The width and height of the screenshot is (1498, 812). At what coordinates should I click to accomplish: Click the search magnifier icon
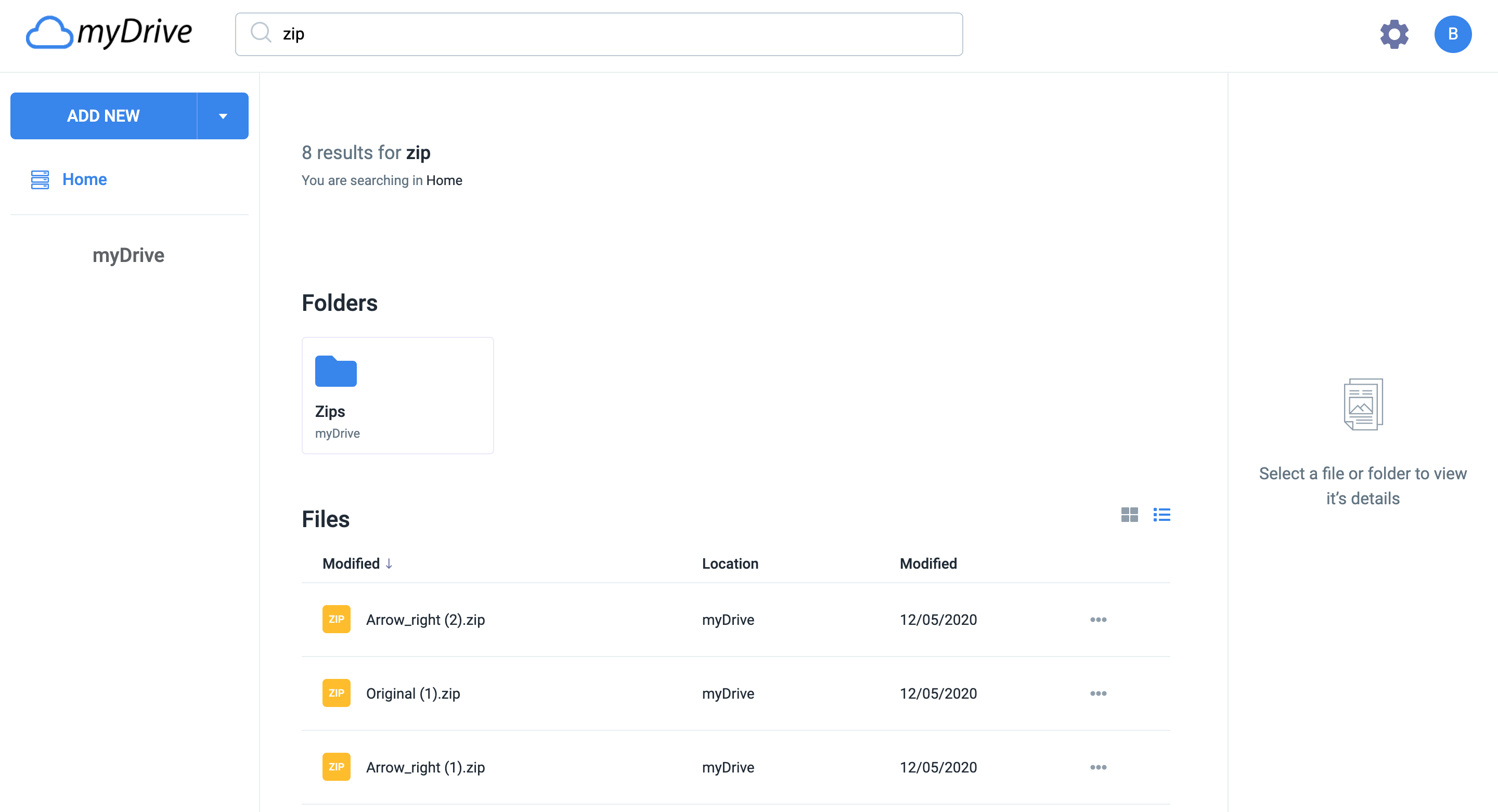pyautogui.click(x=261, y=33)
